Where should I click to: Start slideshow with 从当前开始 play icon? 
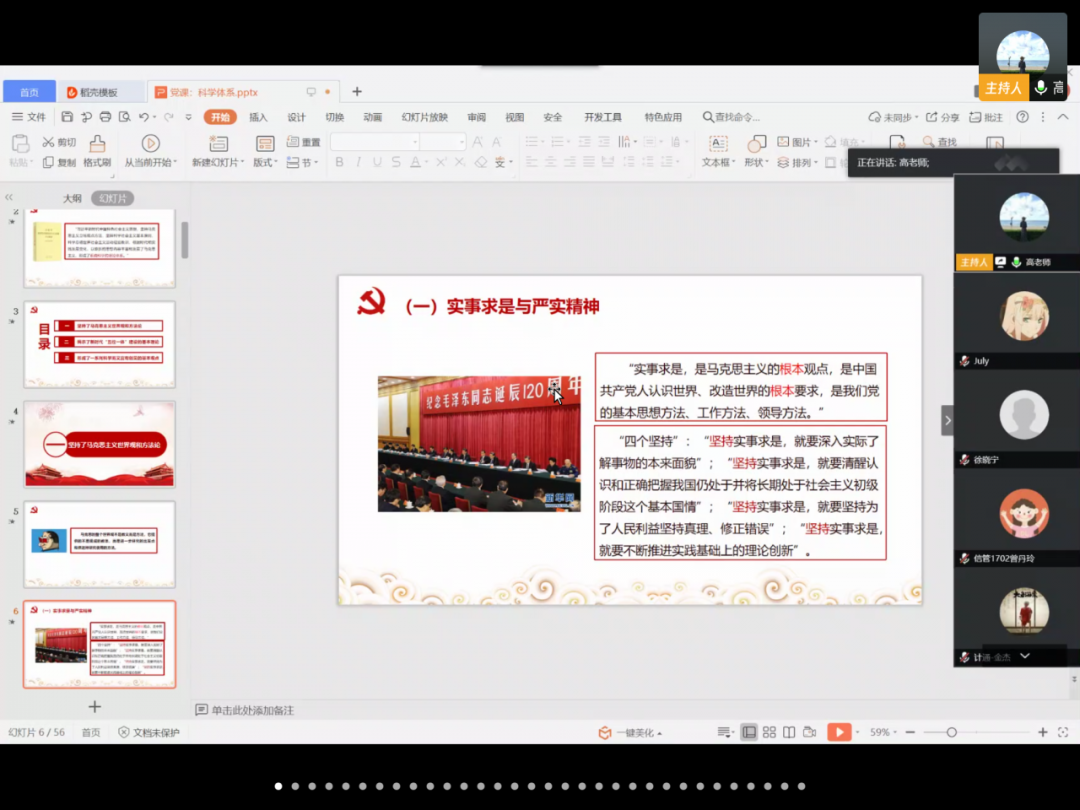150,144
